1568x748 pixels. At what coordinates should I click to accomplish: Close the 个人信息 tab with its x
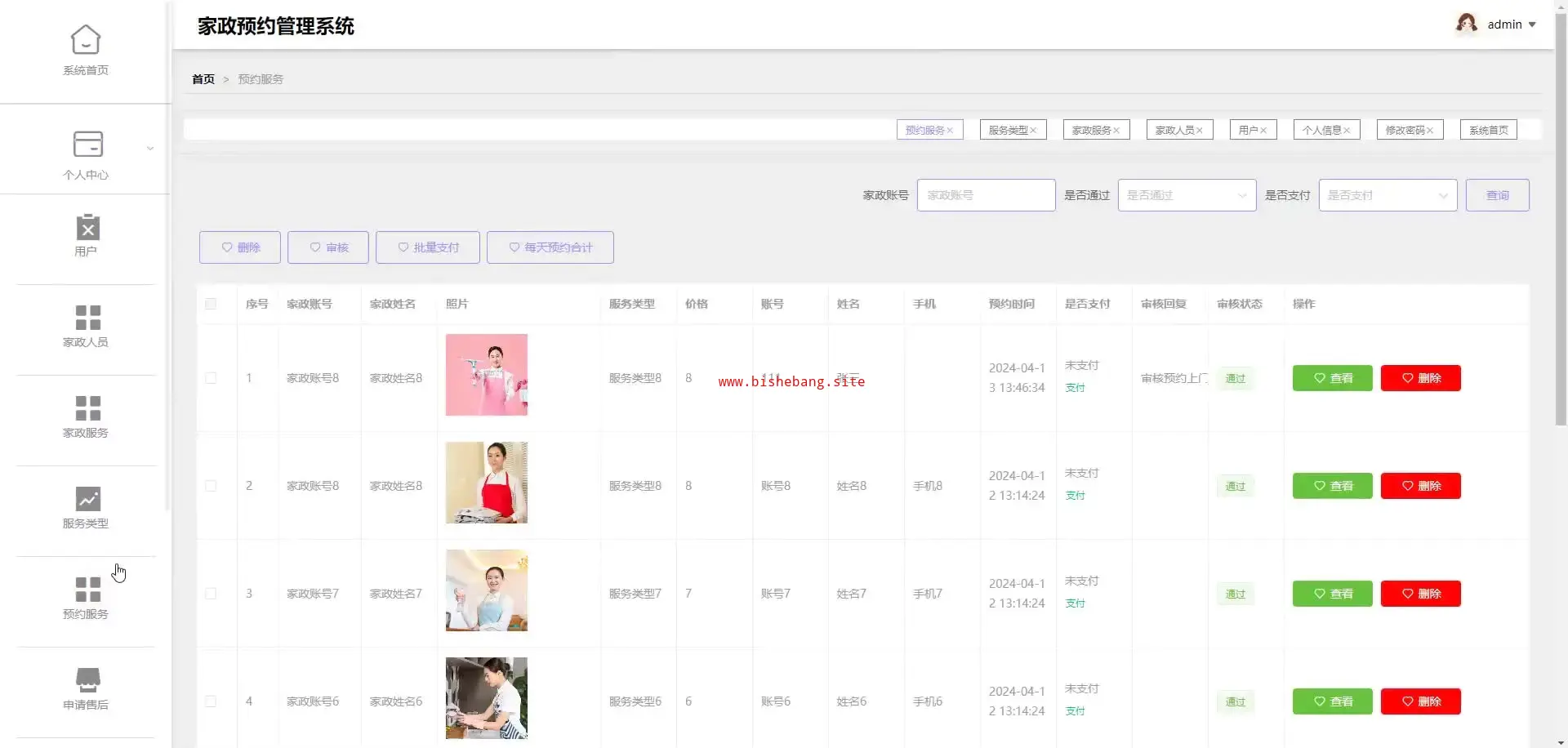(x=1347, y=131)
